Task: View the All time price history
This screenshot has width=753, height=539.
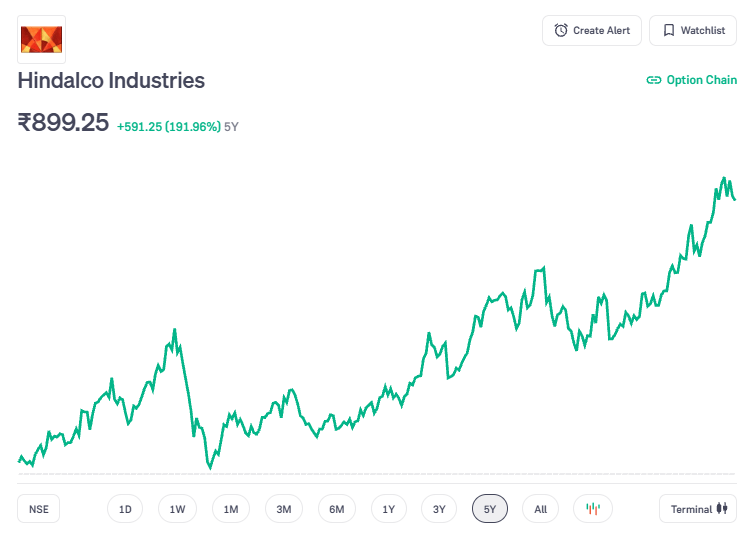Action: pyautogui.click(x=540, y=509)
